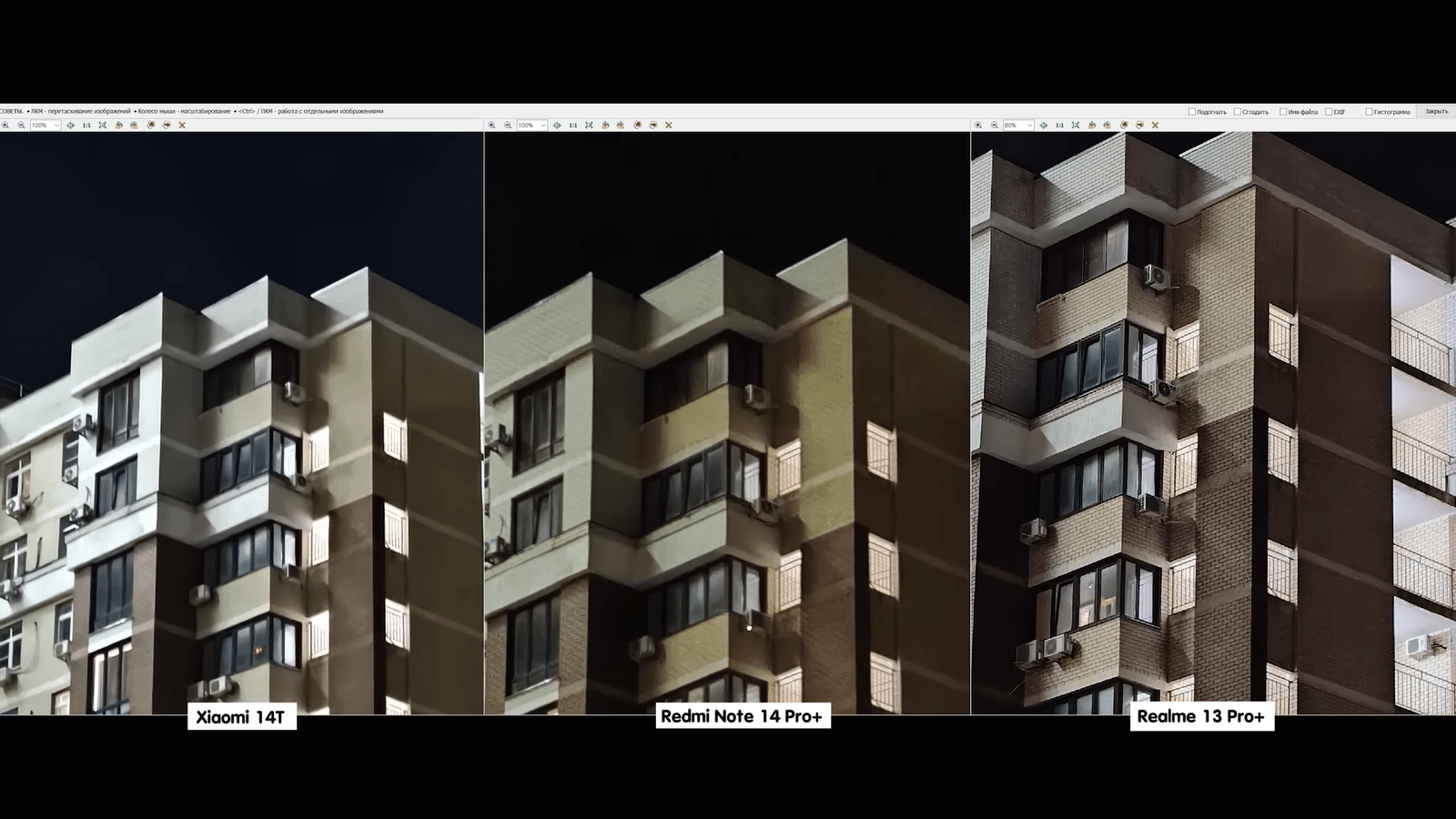The height and width of the screenshot is (819, 1456).
Task: Zoom in on the Xiaomi 14T panel
Action: [x=5, y=125]
